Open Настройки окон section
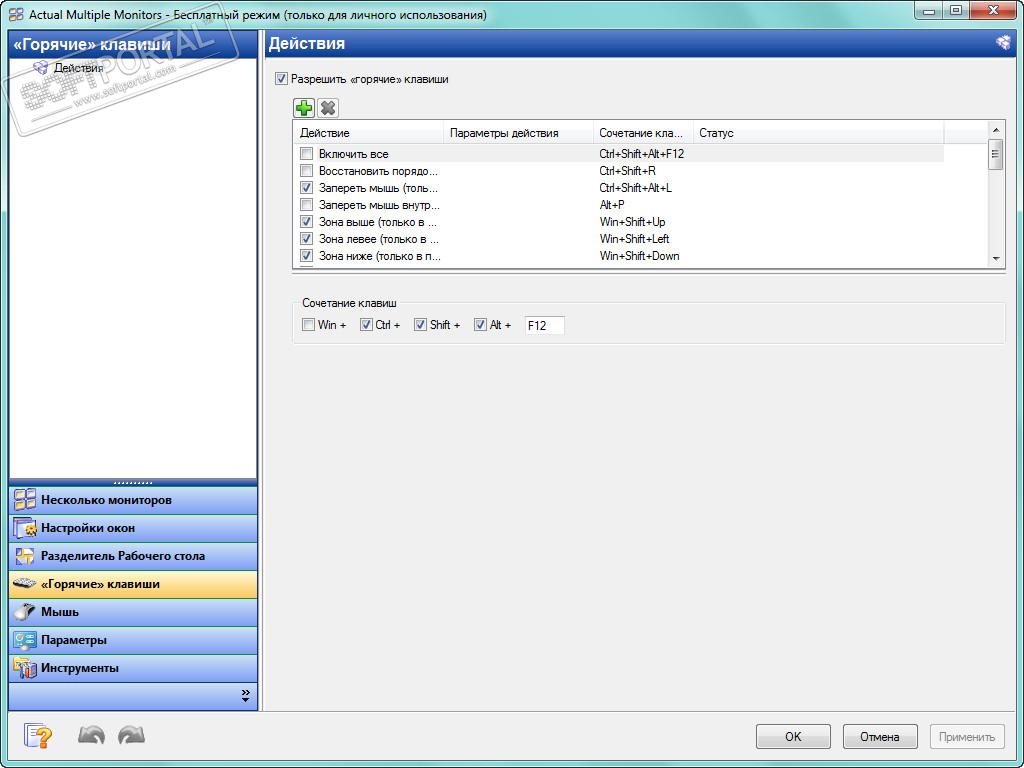 (133, 528)
